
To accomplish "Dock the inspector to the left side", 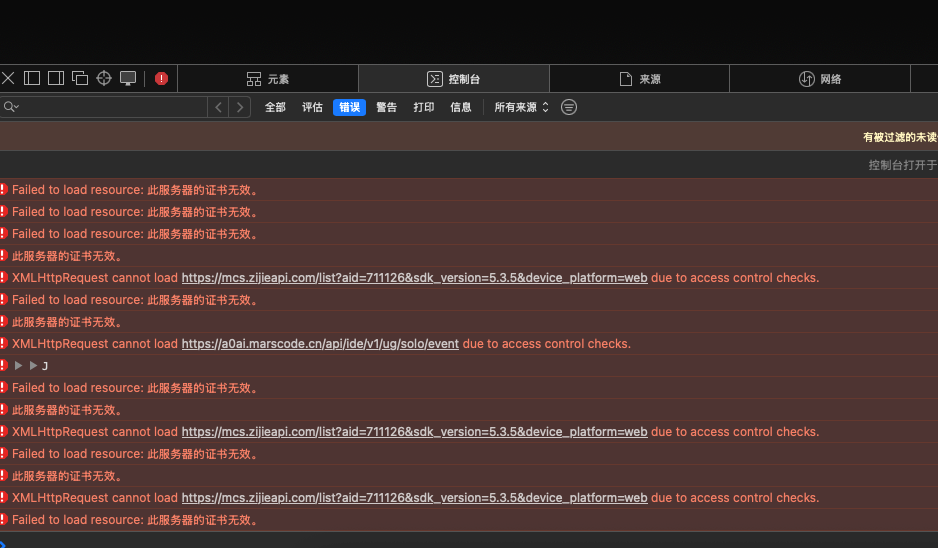I will pos(32,78).
